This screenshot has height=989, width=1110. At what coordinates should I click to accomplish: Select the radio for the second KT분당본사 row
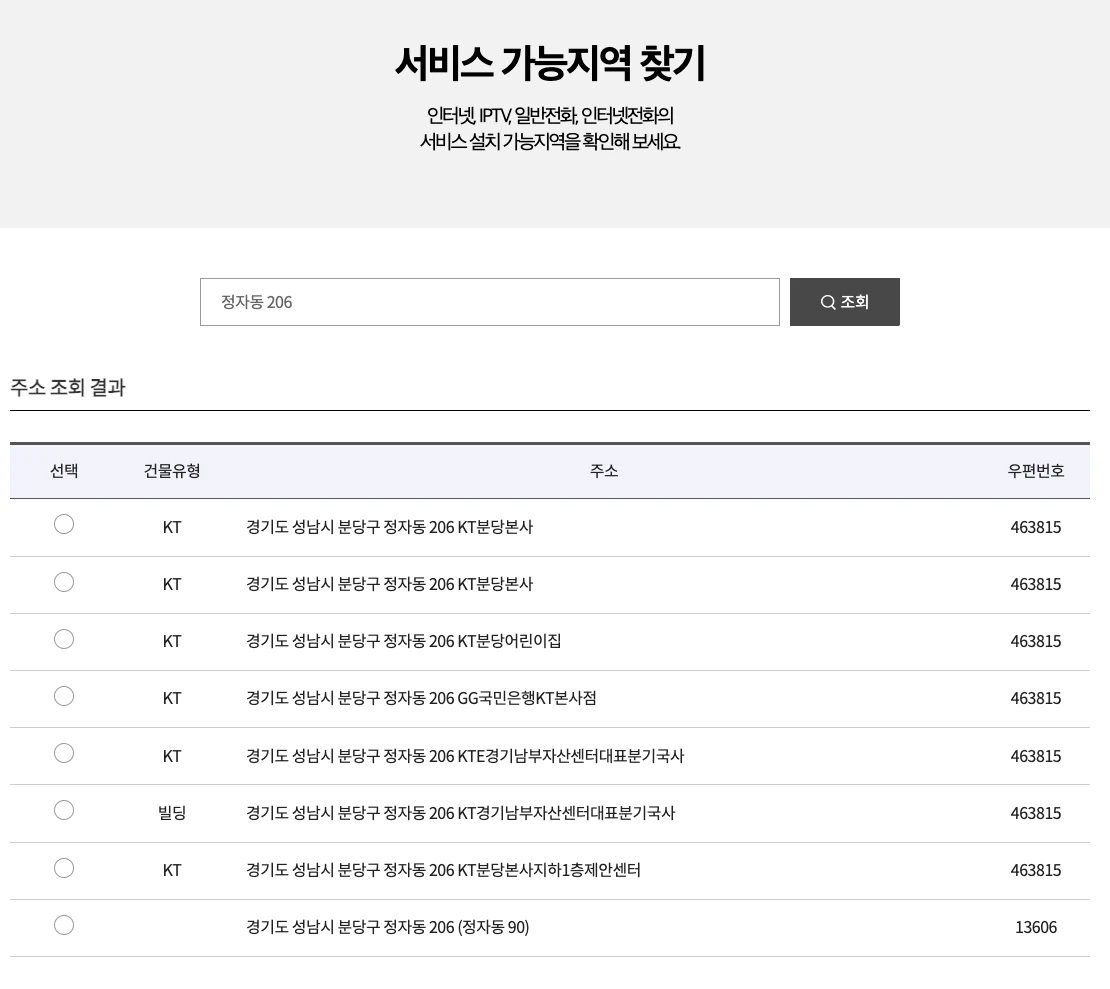coord(64,582)
